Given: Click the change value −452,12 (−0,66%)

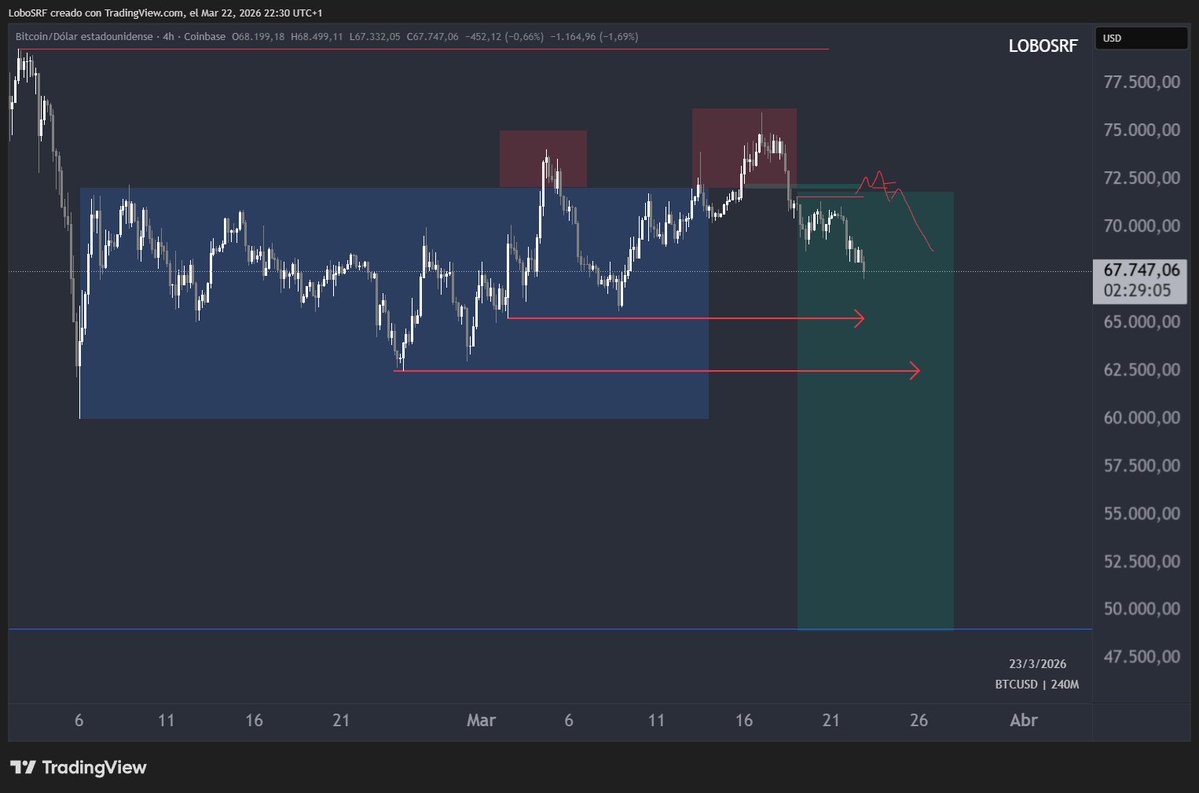Looking at the screenshot, I should click(x=505, y=37).
